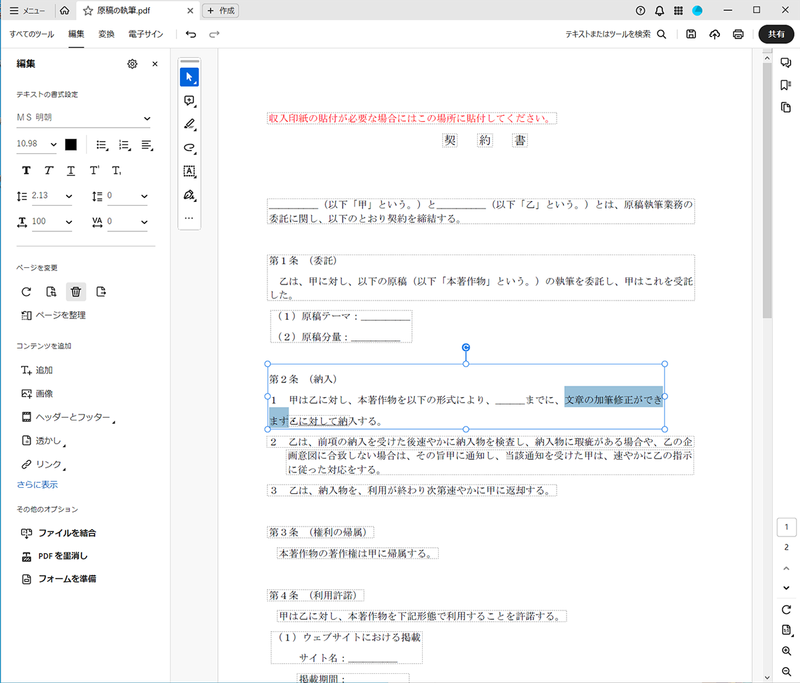800x683 pixels.
Task: Close the 編集 panel
Action: (155, 64)
